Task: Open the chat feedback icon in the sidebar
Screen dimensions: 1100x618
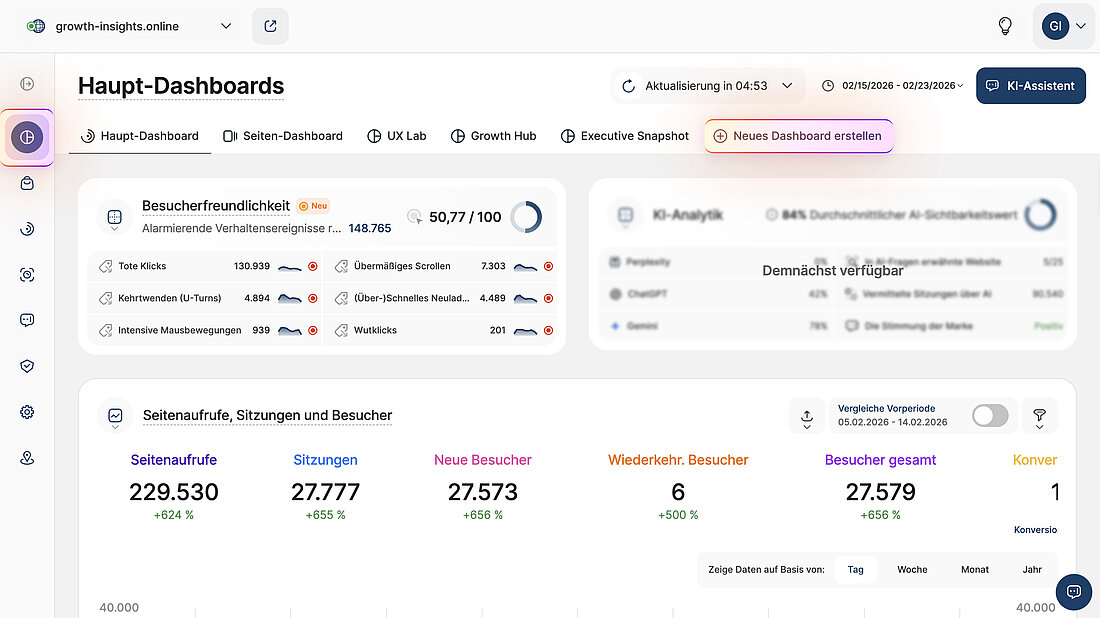Action: tap(27, 319)
